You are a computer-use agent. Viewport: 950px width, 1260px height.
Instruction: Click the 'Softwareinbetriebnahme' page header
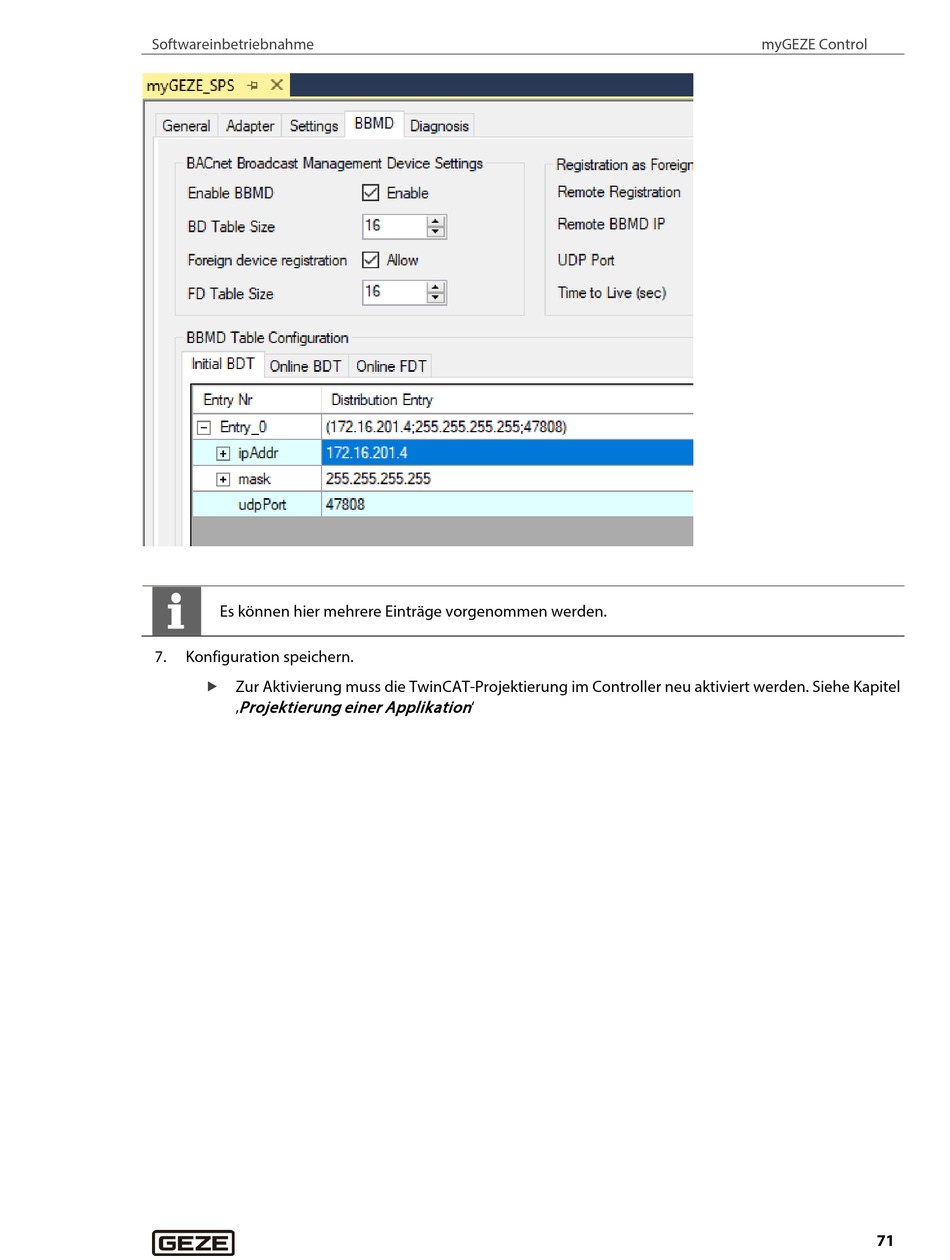(x=232, y=44)
